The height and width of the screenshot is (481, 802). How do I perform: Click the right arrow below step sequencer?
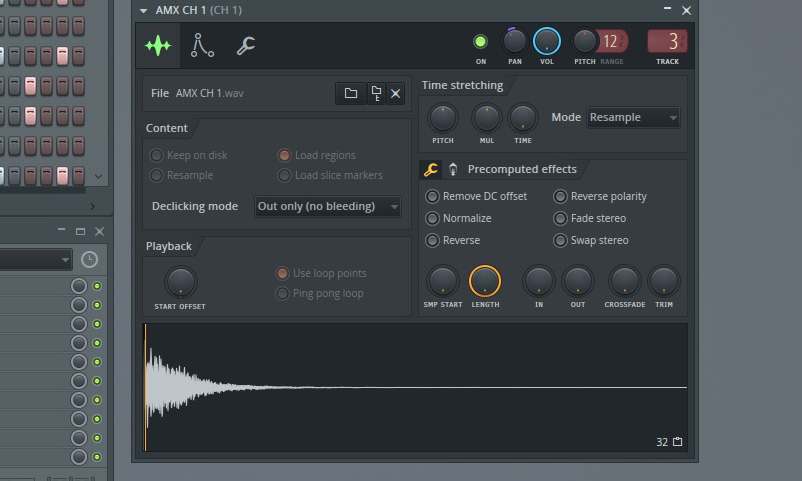click(93, 206)
